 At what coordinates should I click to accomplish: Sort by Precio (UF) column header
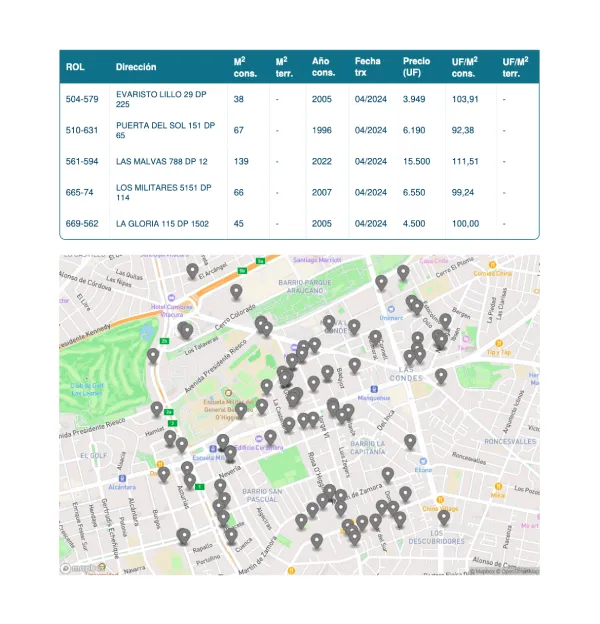pos(417,67)
